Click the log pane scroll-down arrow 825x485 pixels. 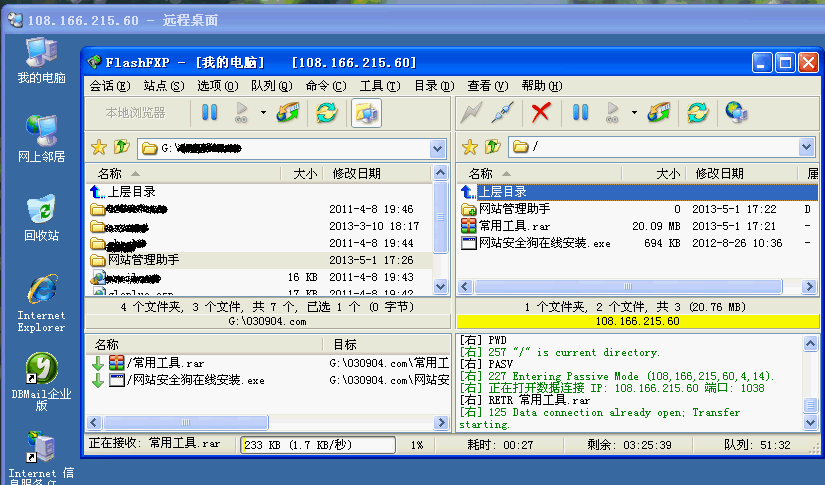[810, 422]
